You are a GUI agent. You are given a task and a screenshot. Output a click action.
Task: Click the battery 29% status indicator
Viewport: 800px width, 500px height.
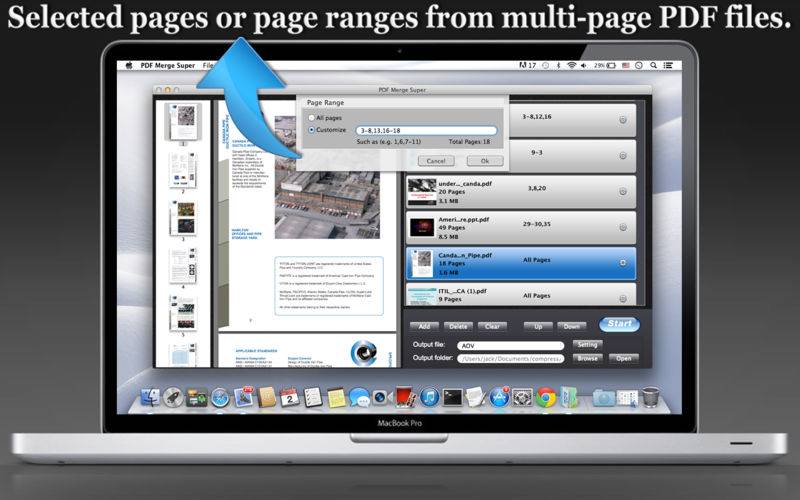605,65
